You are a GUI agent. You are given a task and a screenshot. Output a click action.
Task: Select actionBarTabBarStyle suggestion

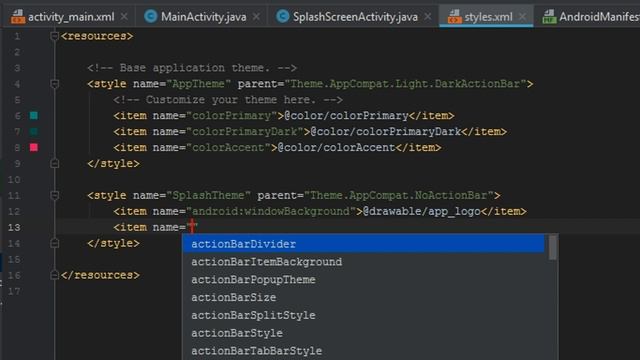363,351
